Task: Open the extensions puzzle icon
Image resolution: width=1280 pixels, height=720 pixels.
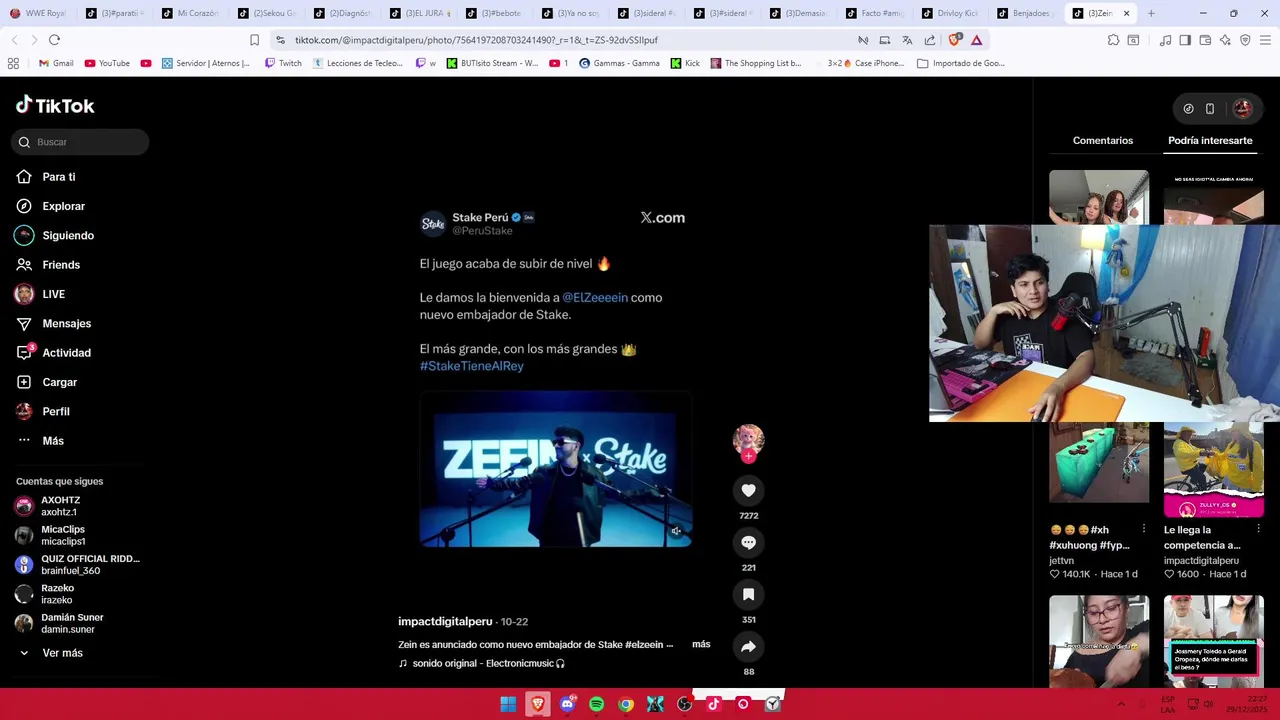Action: point(1113,40)
